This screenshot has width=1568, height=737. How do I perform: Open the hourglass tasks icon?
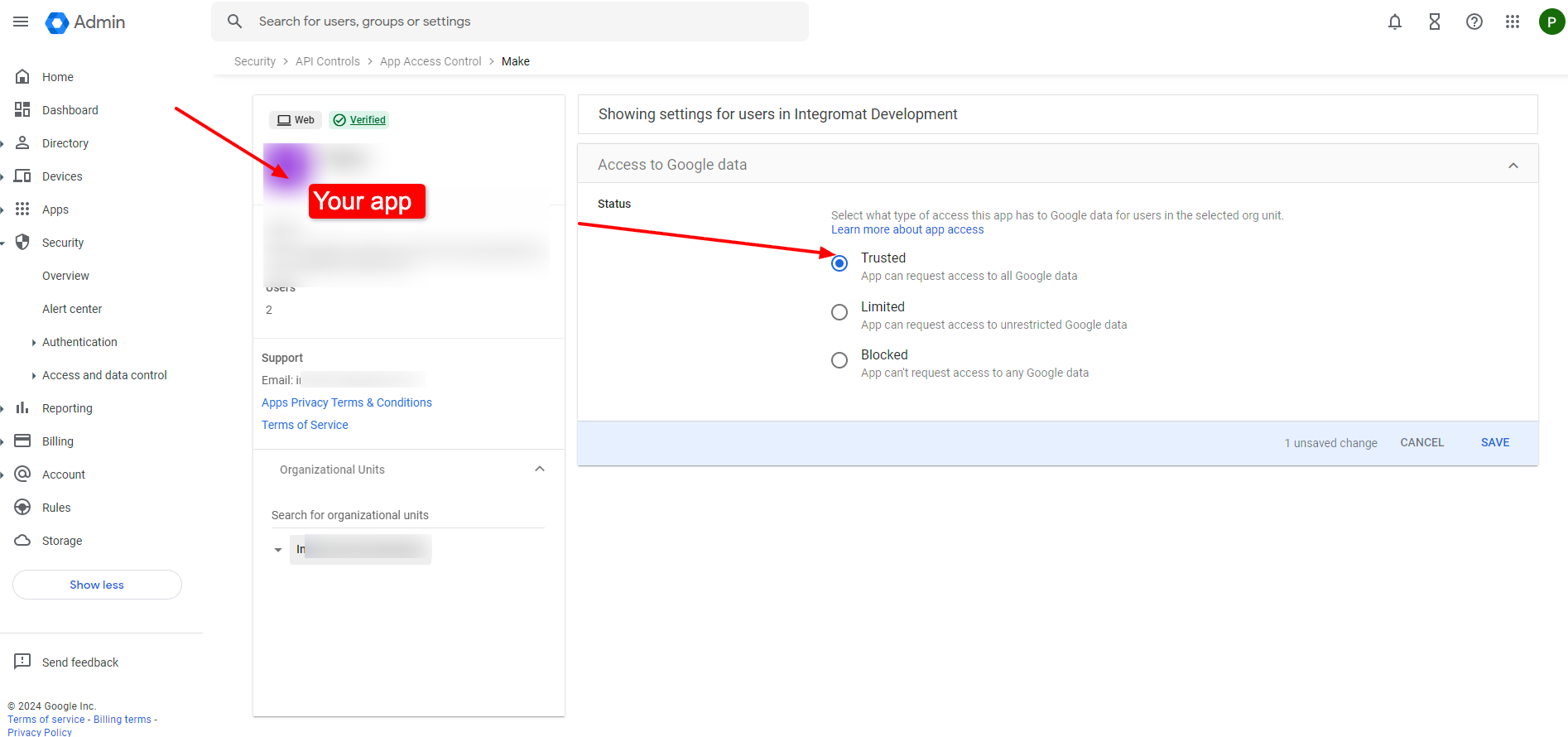[1434, 22]
